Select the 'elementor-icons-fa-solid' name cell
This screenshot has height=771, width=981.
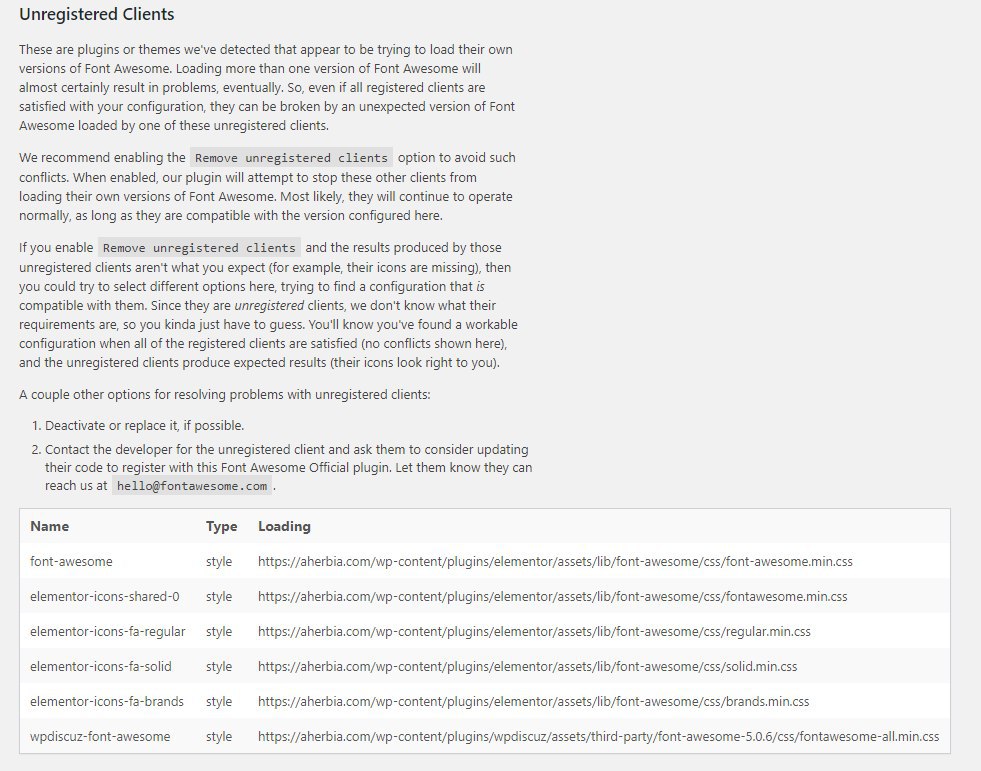pyautogui.click(x=101, y=666)
